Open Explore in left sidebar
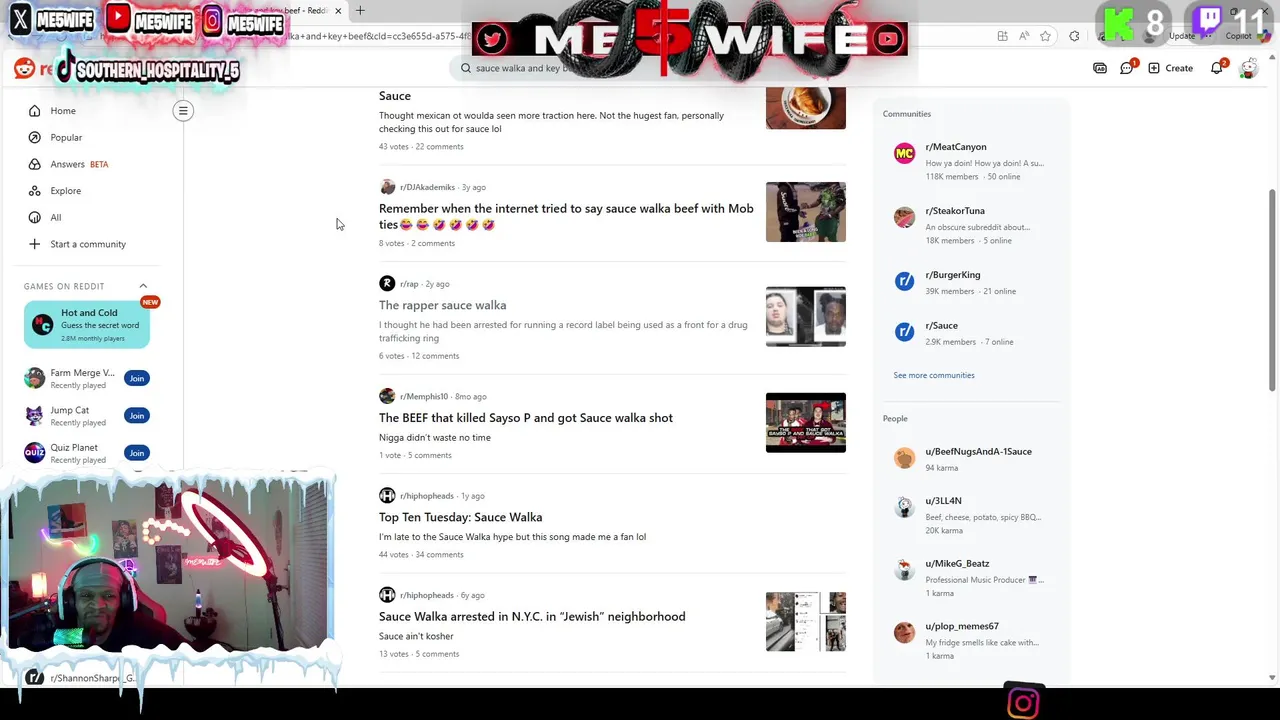1280x720 pixels. click(x=65, y=191)
